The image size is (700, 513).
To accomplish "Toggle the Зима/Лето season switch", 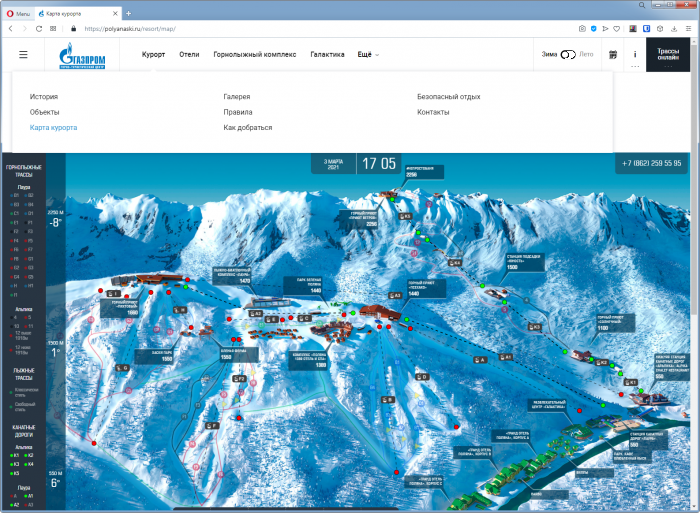I will pyautogui.click(x=568, y=54).
